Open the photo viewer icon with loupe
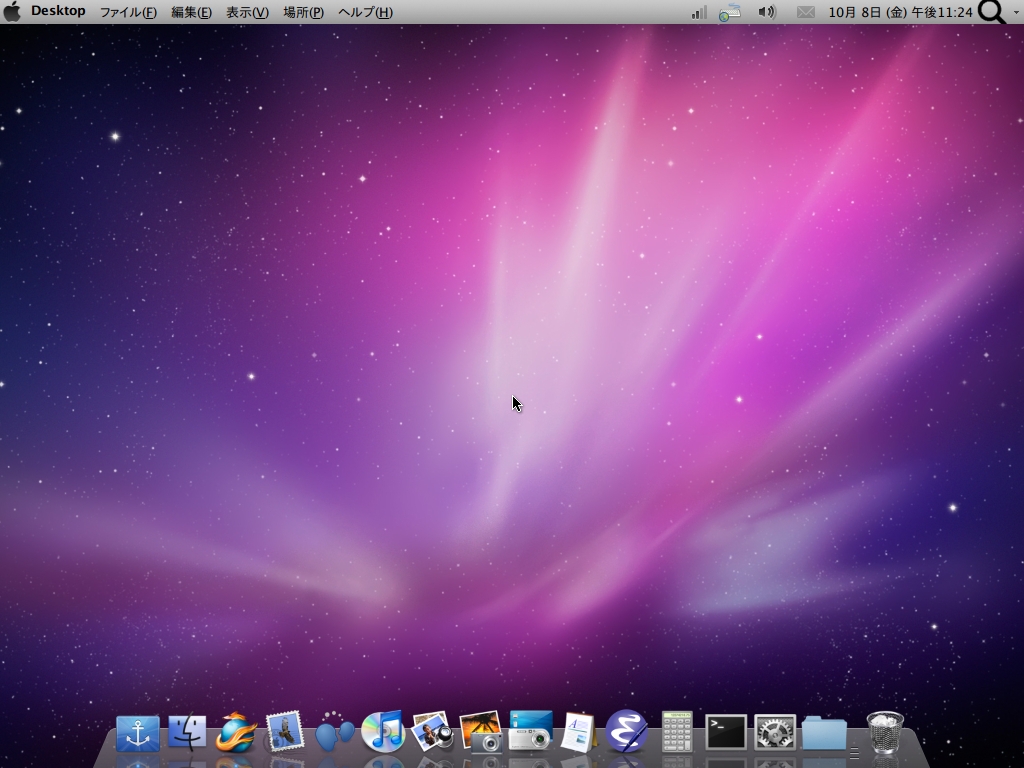Screen dimensions: 1024x768 click(432, 731)
